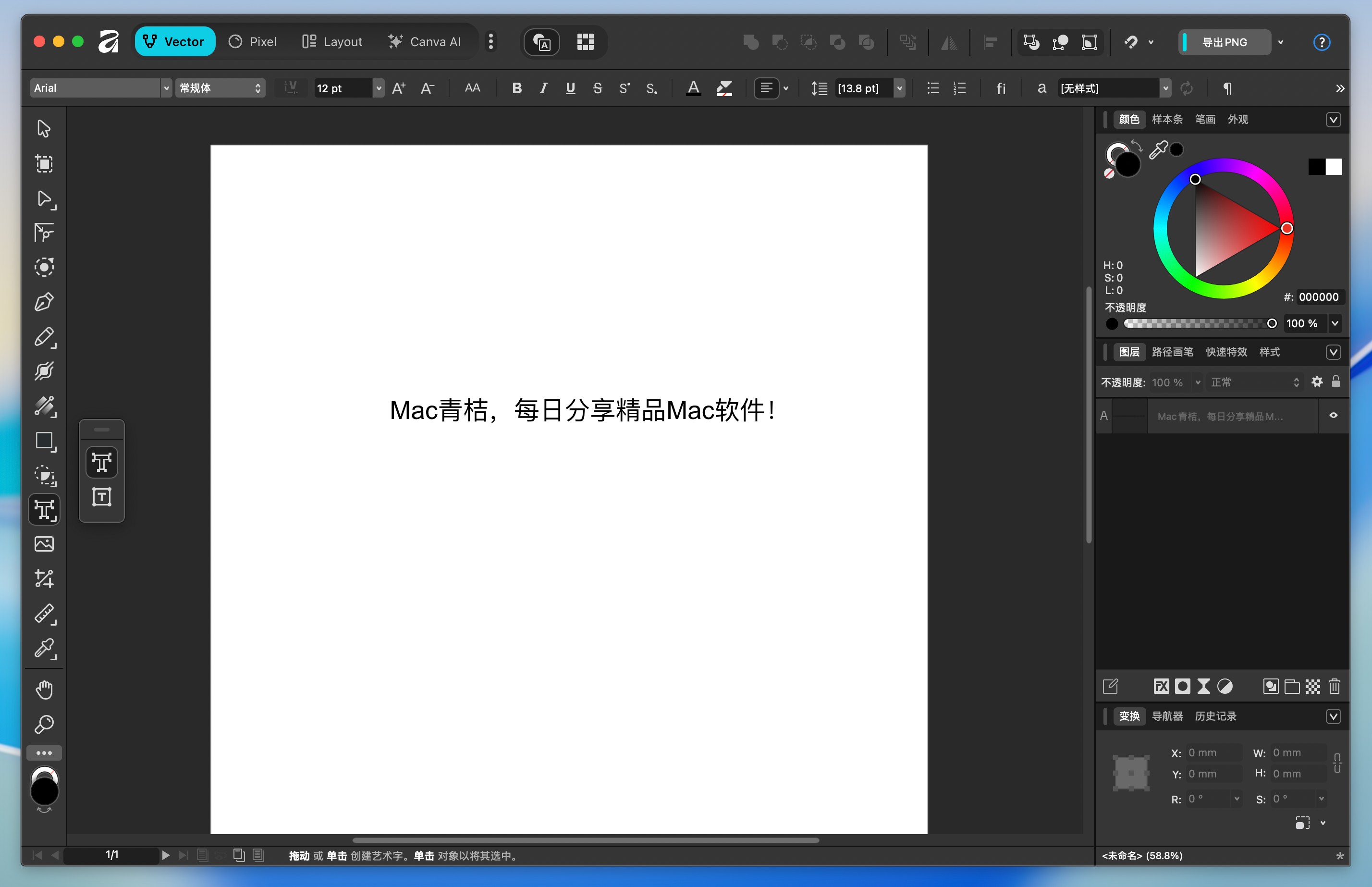Open the Canva AI tab
The width and height of the screenshot is (1372, 887).
[425, 41]
